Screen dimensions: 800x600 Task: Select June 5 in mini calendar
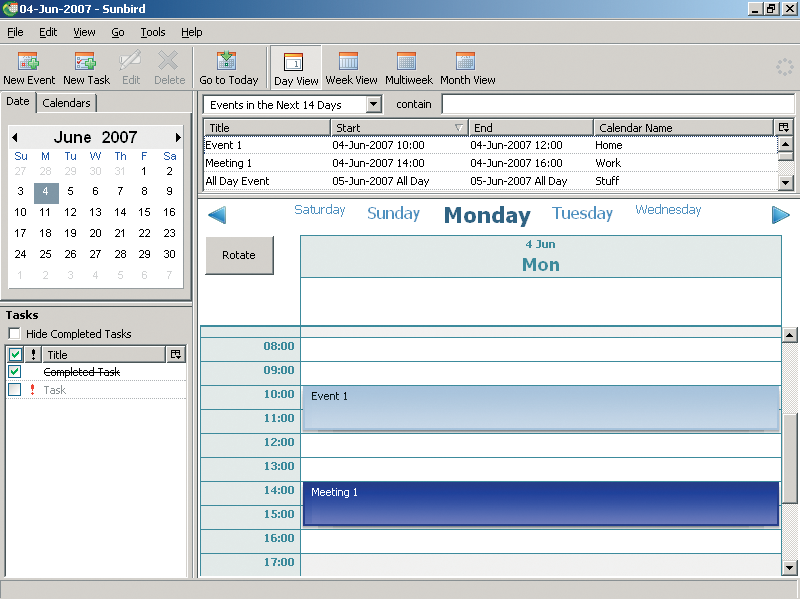coord(70,191)
